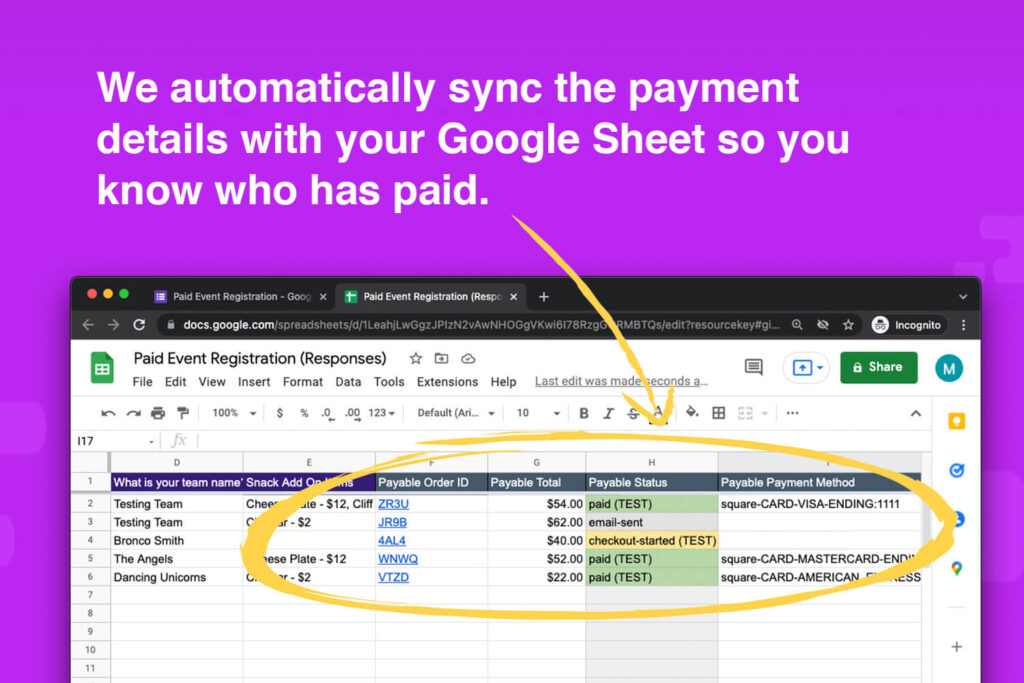Open the Borders icon
The image size is (1024, 683).
point(717,412)
